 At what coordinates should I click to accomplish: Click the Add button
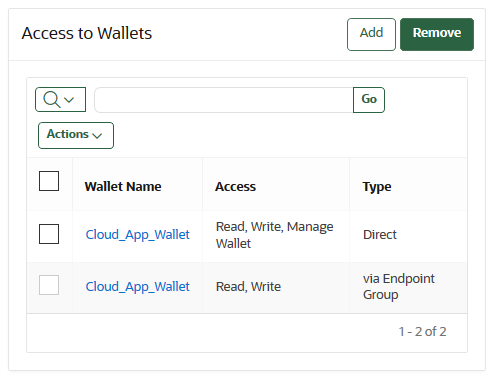[371, 34]
